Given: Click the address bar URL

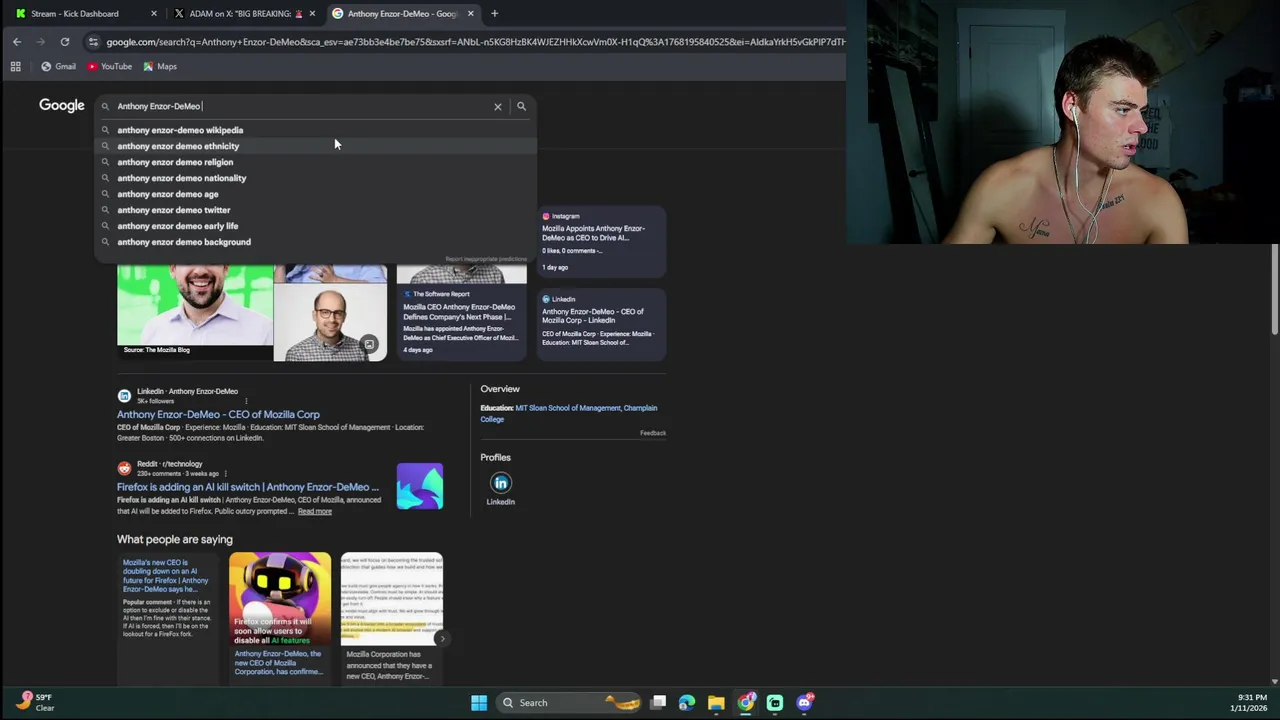Looking at the screenshot, I should pos(475,42).
